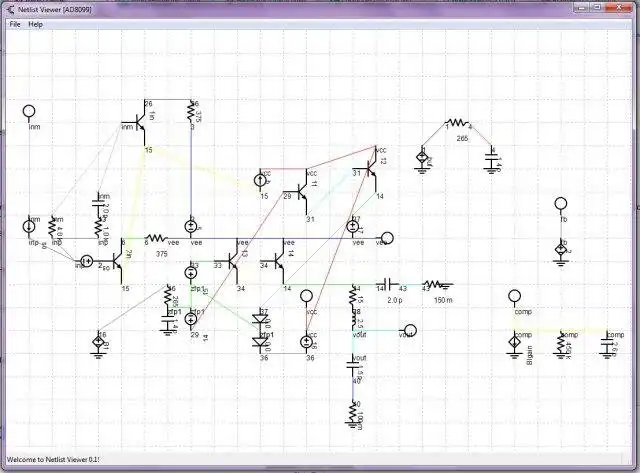This screenshot has width=640, height=473.
Task: Minimize the Netlist Viewer window
Action: click(581, 7)
